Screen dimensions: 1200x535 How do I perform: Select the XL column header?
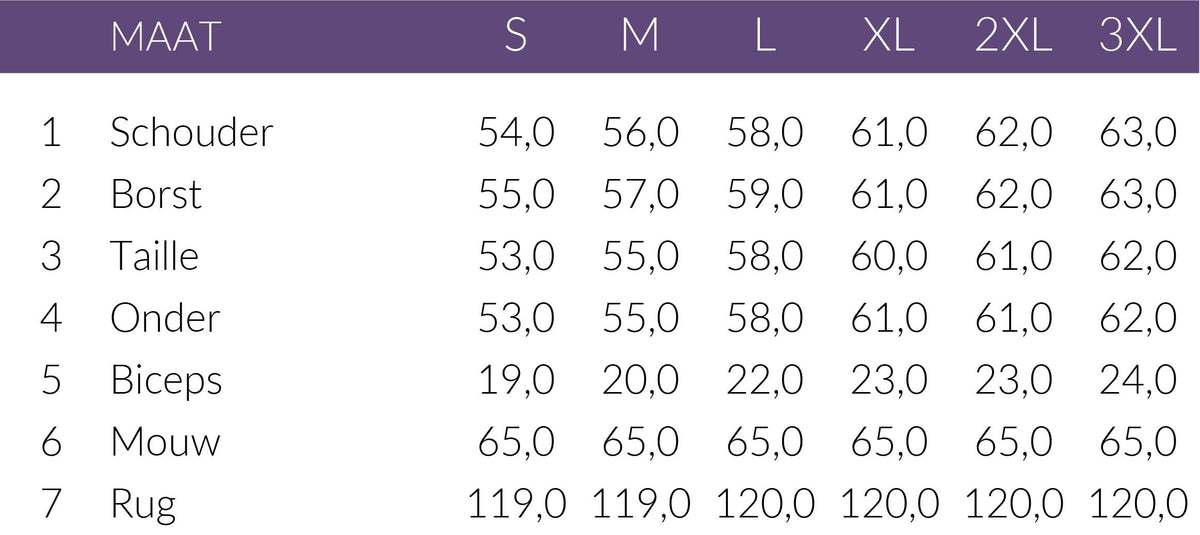tap(889, 37)
